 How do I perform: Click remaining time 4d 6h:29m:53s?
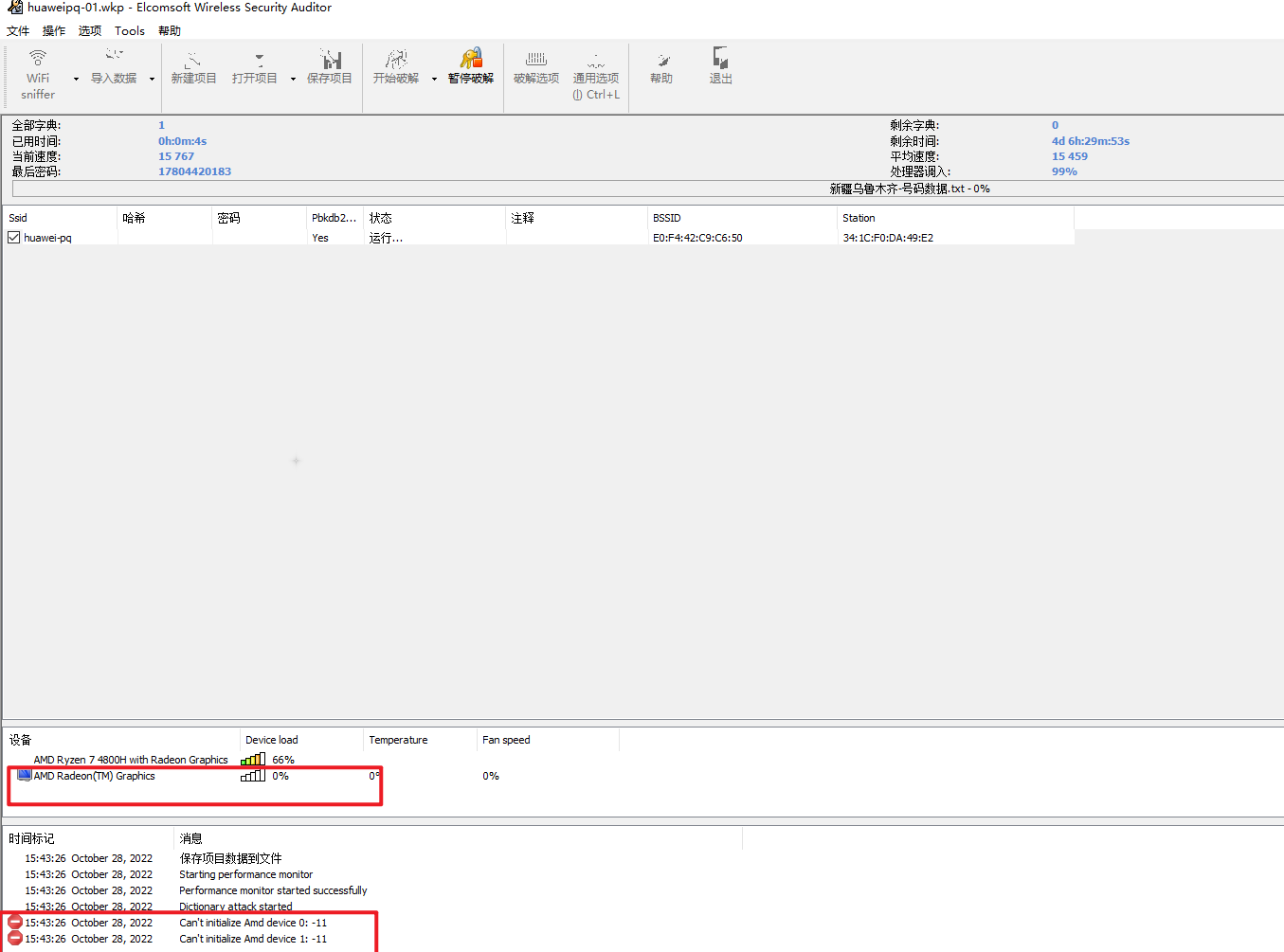click(1091, 141)
